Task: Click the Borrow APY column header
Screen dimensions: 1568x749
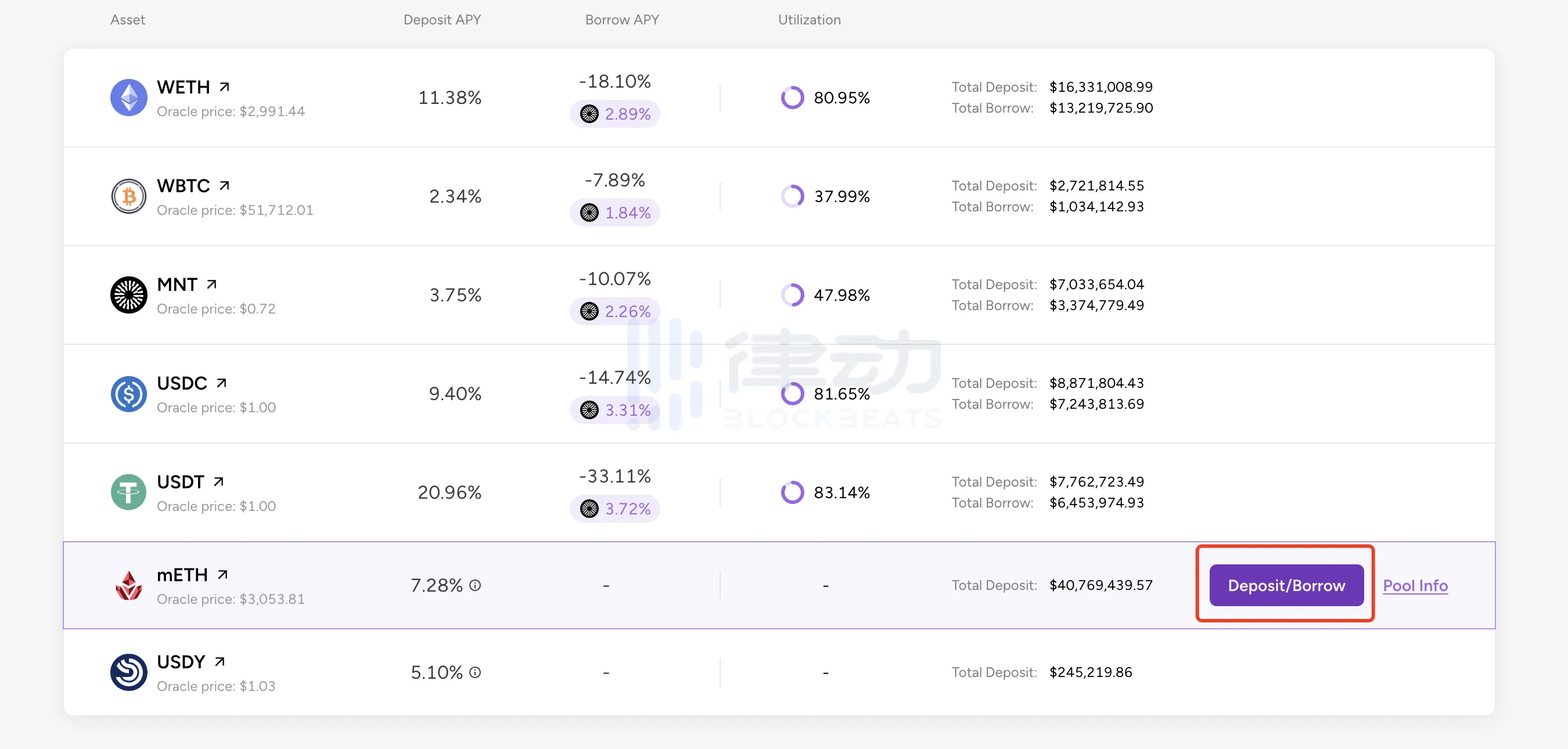Action: [x=621, y=20]
